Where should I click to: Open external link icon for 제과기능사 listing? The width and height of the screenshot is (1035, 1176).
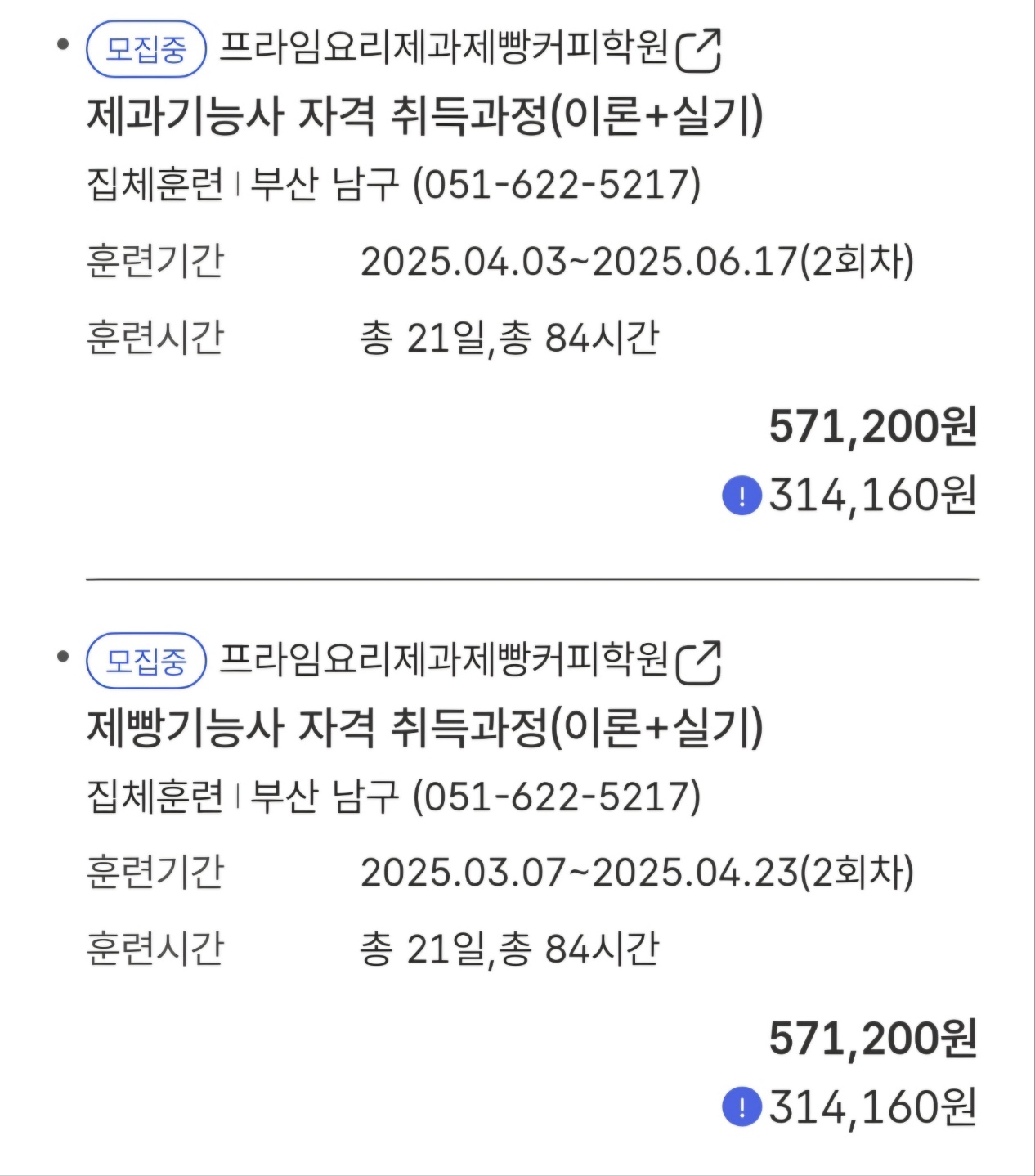coord(699,51)
